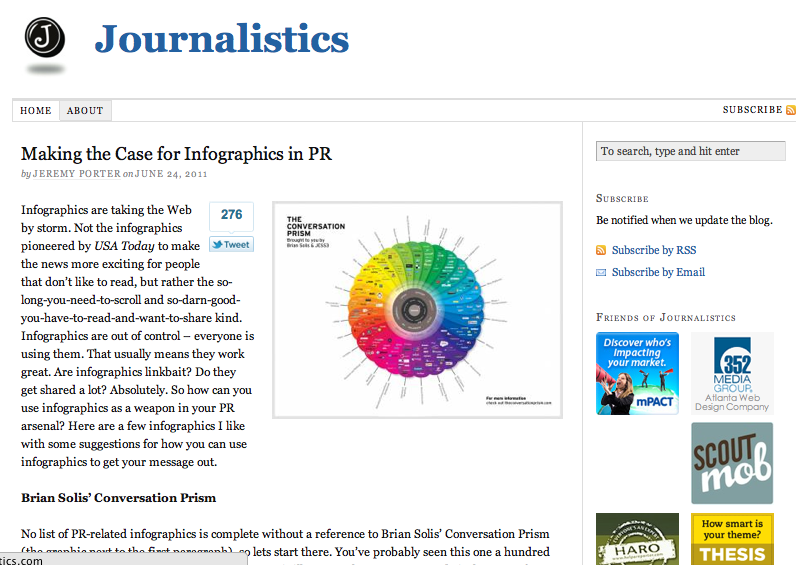Open author Jeremy Porter's link
The height and width of the screenshot is (565, 808).
coord(77,174)
